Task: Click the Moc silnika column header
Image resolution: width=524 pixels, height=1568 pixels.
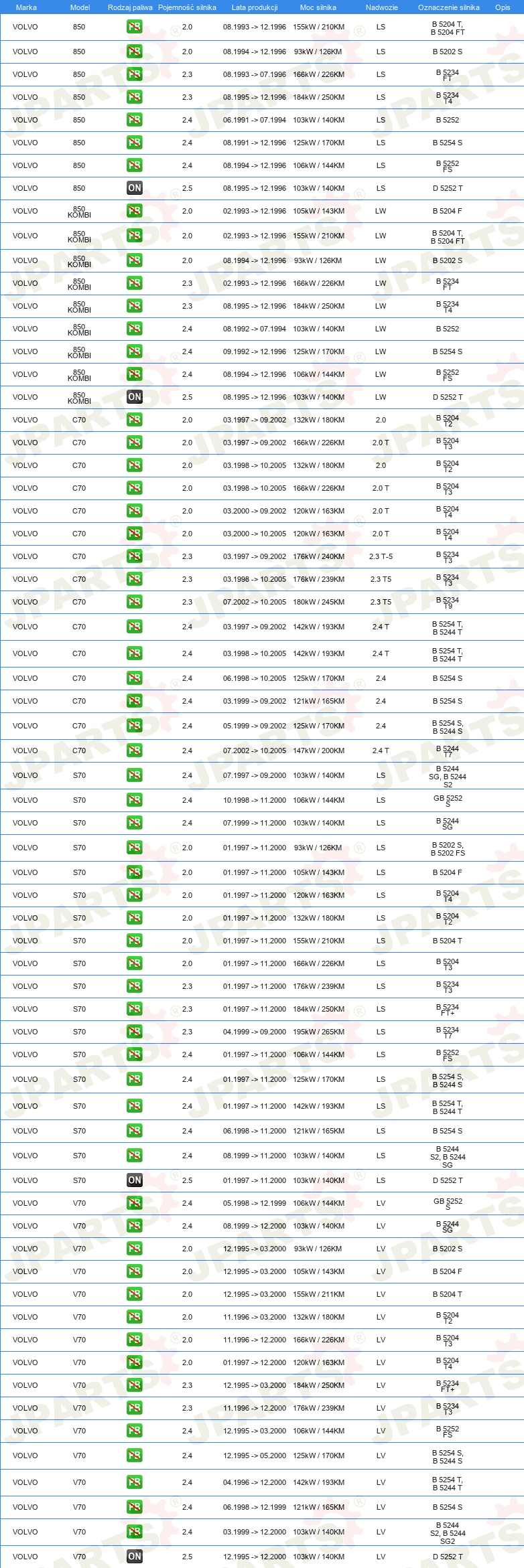Action: [318, 7]
